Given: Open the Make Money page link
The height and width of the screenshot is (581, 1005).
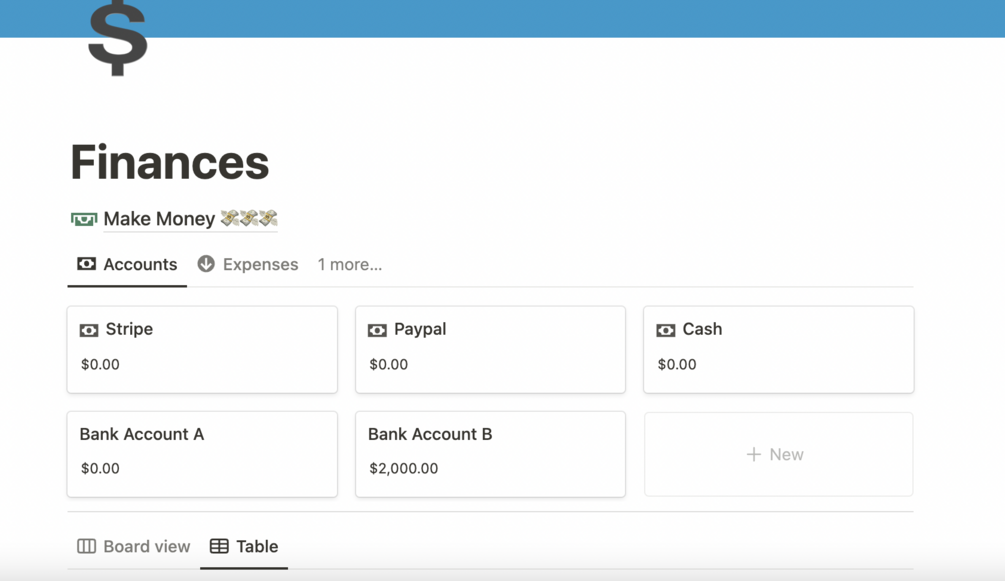Looking at the screenshot, I should tap(159, 219).
